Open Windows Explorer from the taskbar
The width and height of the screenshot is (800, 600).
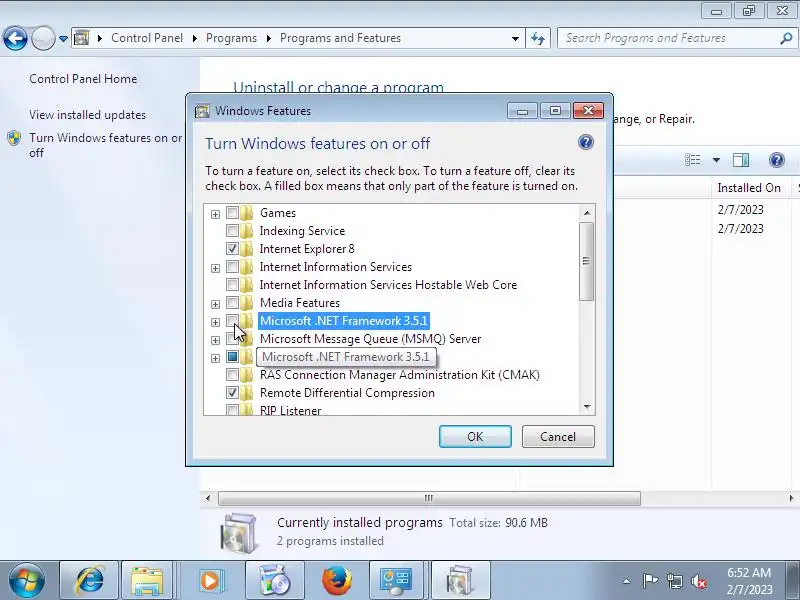point(147,580)
